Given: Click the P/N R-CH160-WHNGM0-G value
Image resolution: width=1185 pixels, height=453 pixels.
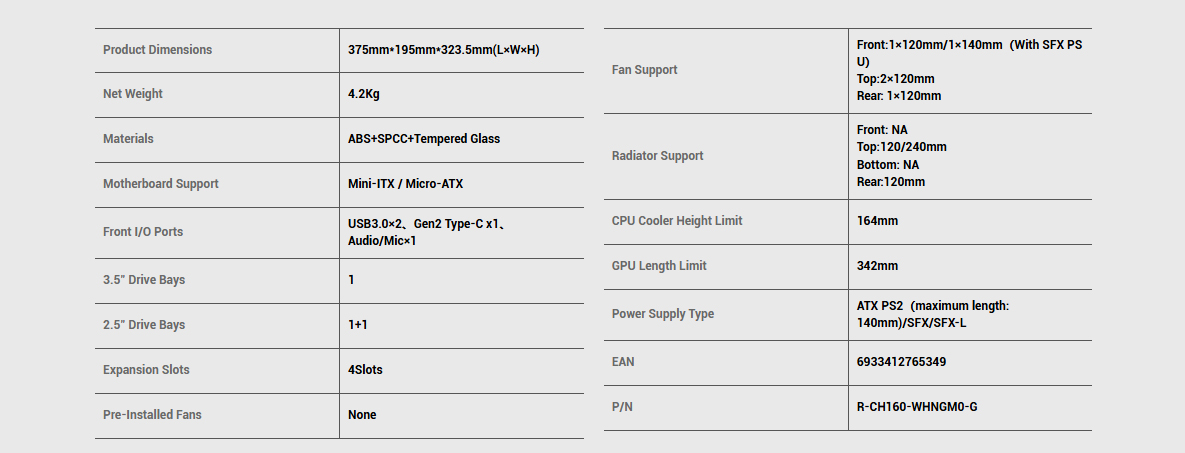Looking at the screenshot, I should point(917,407).
